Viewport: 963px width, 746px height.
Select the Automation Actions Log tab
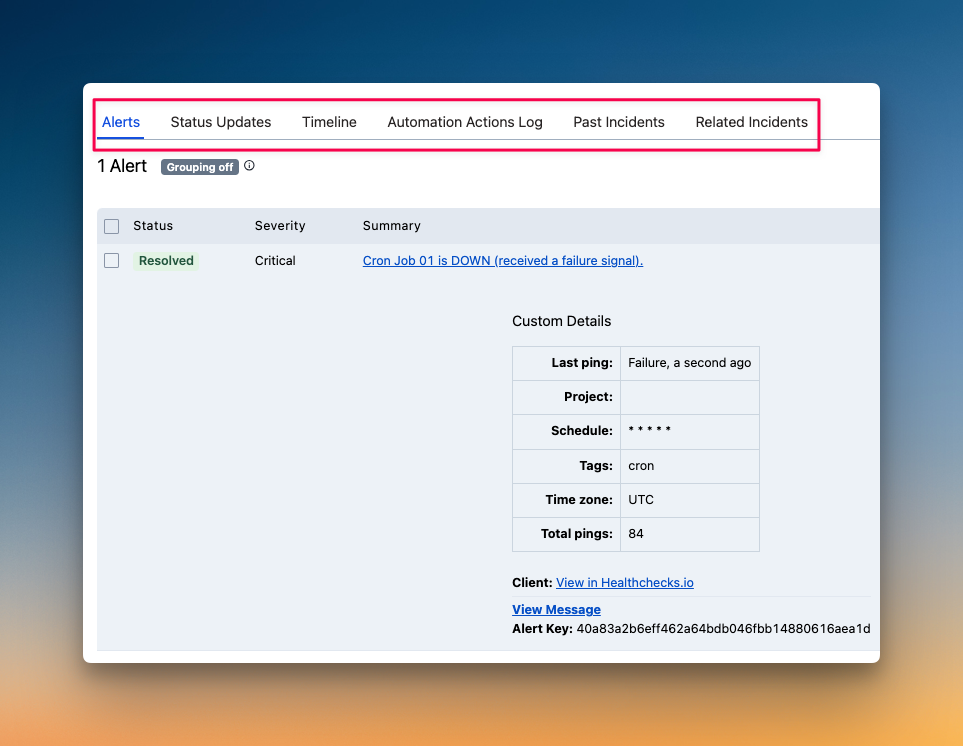[x=464, y=122]
